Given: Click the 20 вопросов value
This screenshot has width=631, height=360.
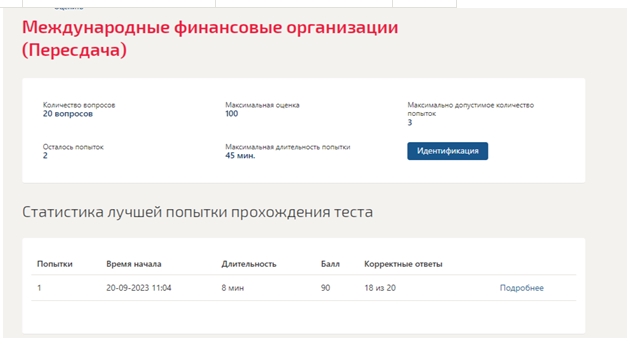Looking at the screenshot, I should (x=68, y=114).
